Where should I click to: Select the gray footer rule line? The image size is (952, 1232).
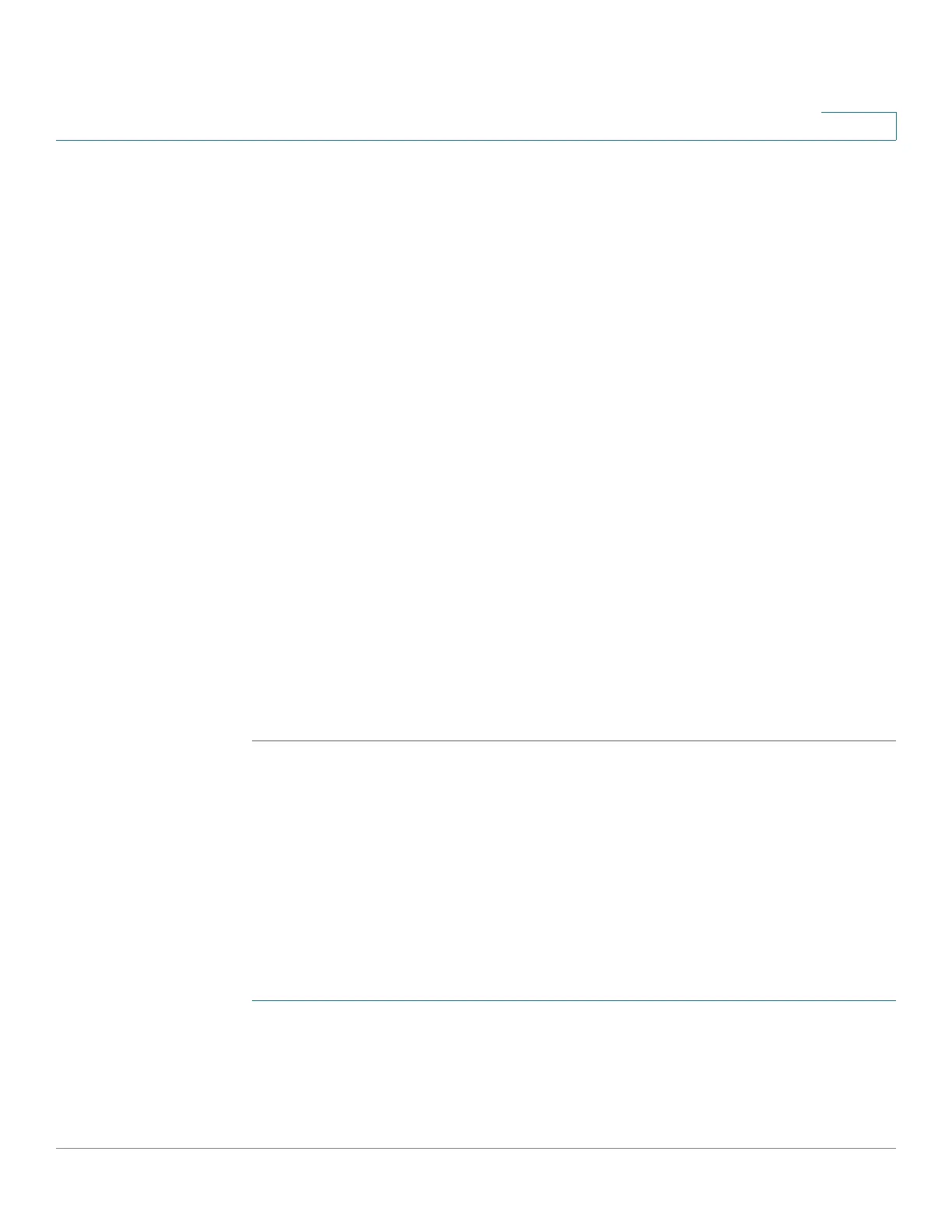pyautogui.click(x=476, y=1149)
